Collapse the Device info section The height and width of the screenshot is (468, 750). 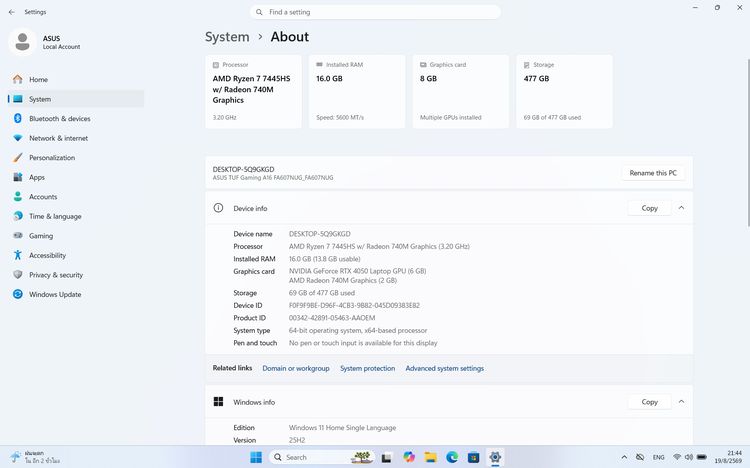[681, 208]
